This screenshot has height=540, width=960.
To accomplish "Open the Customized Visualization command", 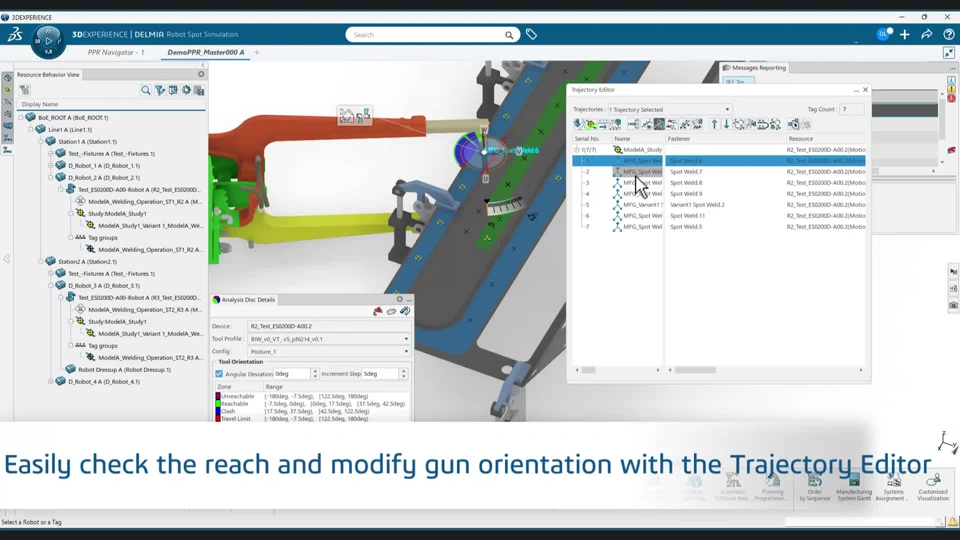I will coord(932,488).
